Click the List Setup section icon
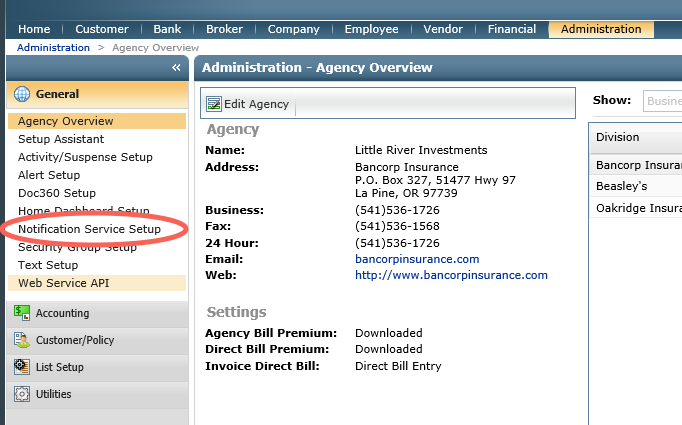 coord(21,367)
